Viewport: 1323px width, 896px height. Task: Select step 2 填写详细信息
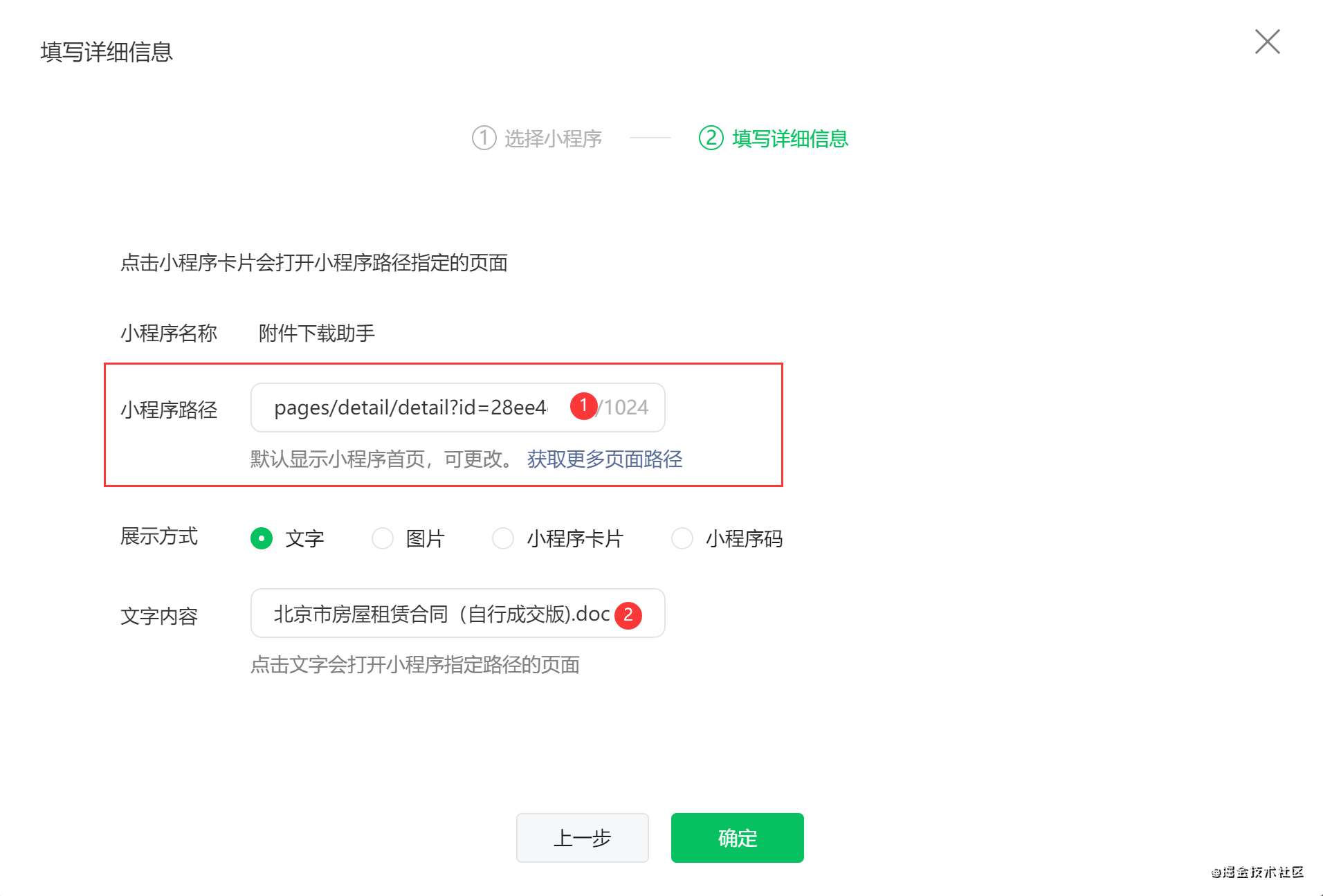point(774,138)
